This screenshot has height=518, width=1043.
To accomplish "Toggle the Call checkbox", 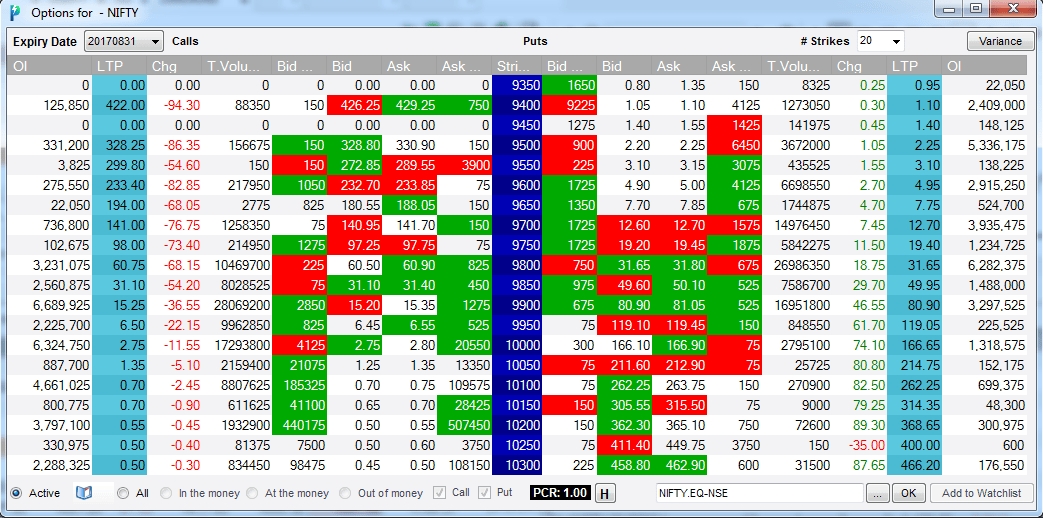I will [440, 493].
